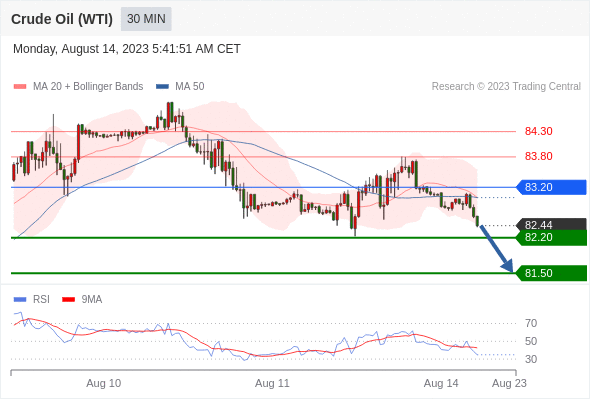Click the RSI 50 axis value
Image resolution: width=590 pixels, height=400 pixels.
[531, 341]
